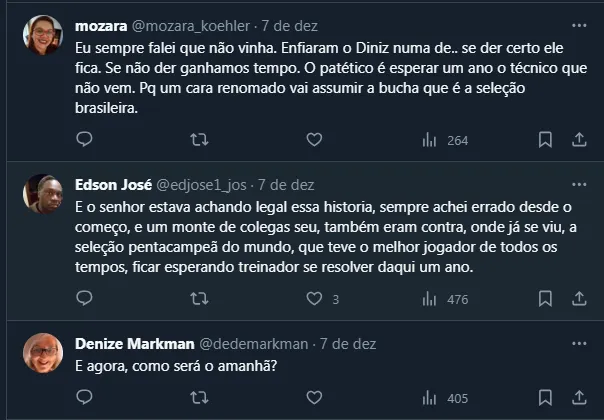
Task: Reply to Edson José's tweet
Action: point(86,298)
